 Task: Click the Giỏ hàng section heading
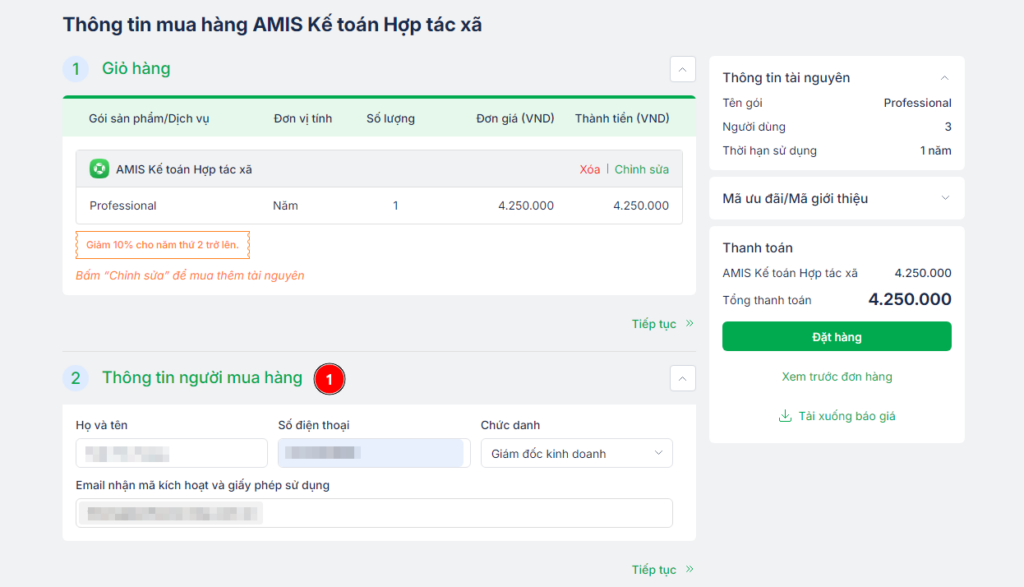(x=136, y=69)
